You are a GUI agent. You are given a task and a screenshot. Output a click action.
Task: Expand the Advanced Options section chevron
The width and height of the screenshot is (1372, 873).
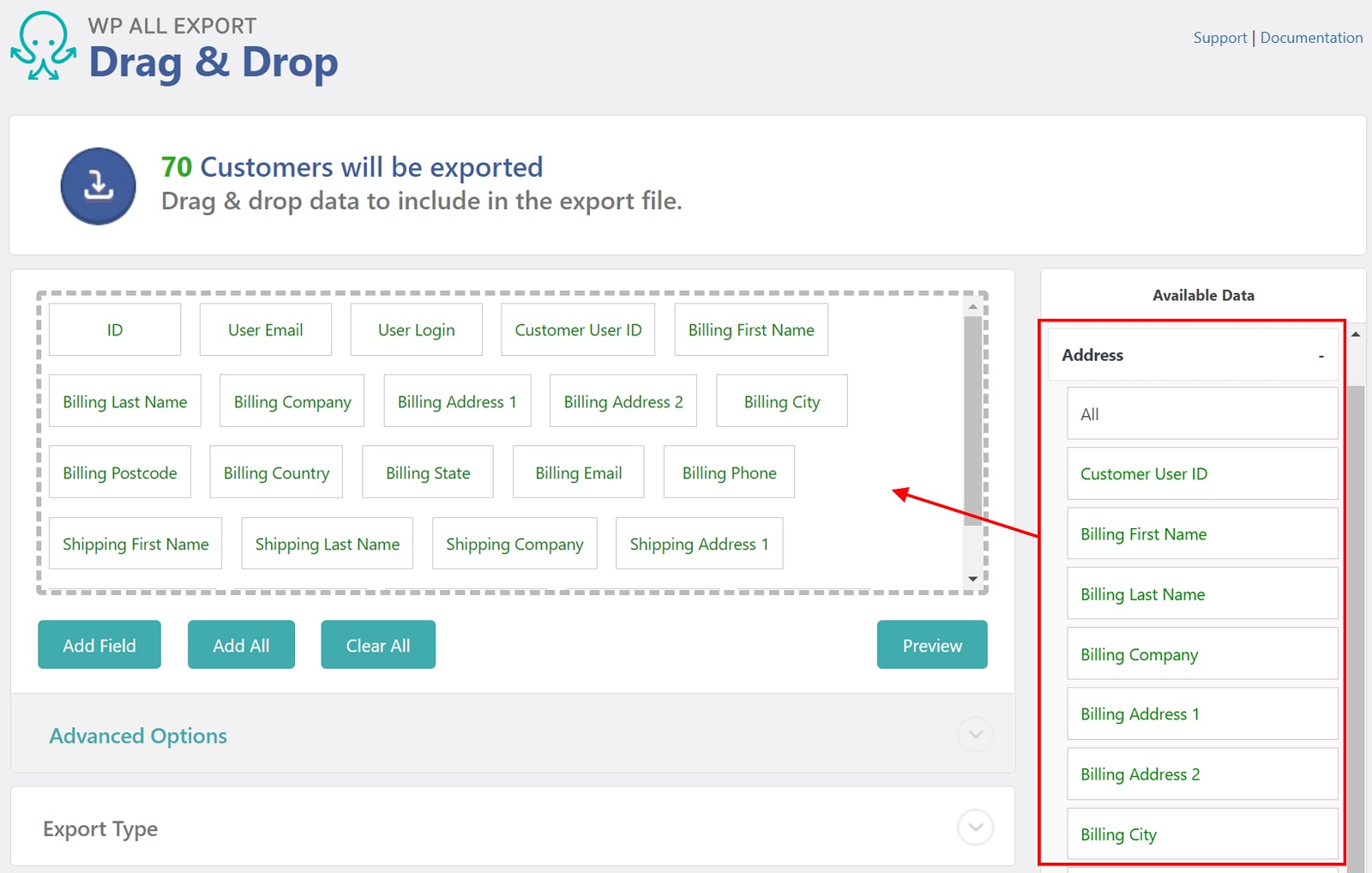point(975,735)
